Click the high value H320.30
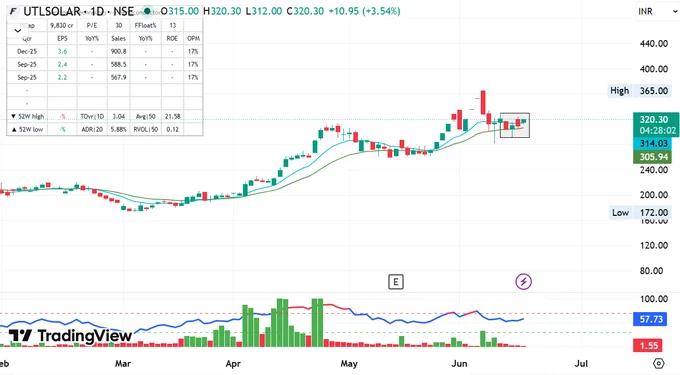This screenshot has height=375, width=680. tap(222, 11)
